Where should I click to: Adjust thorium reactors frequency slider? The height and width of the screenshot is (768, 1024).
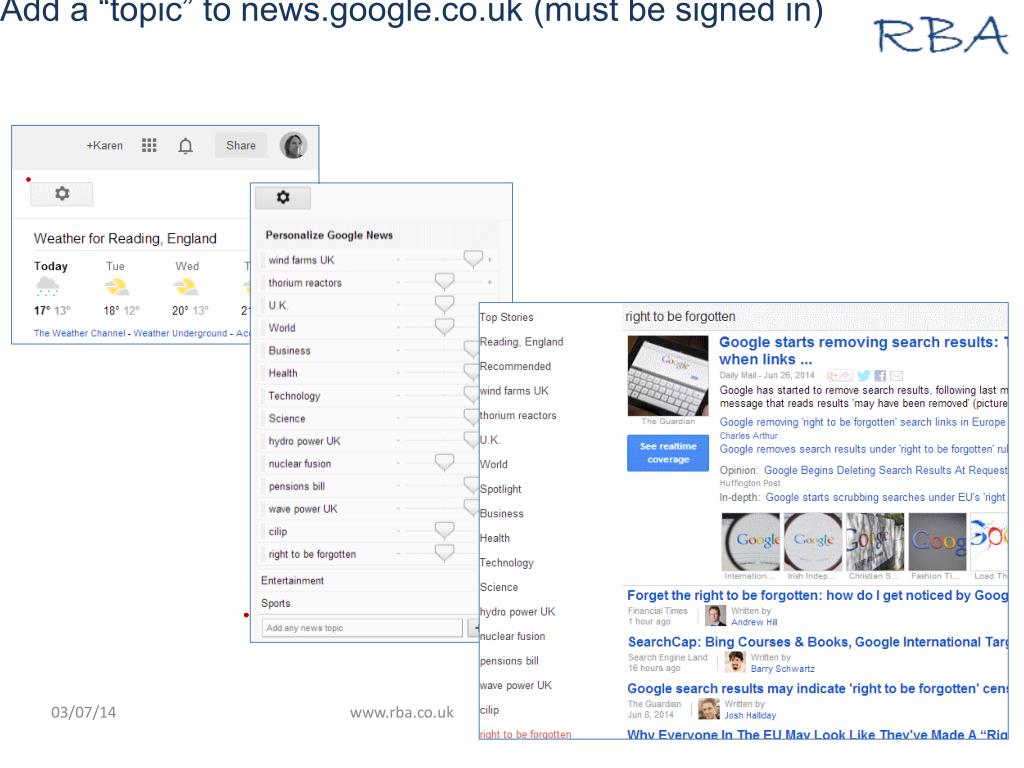click(x=444, y=281)
